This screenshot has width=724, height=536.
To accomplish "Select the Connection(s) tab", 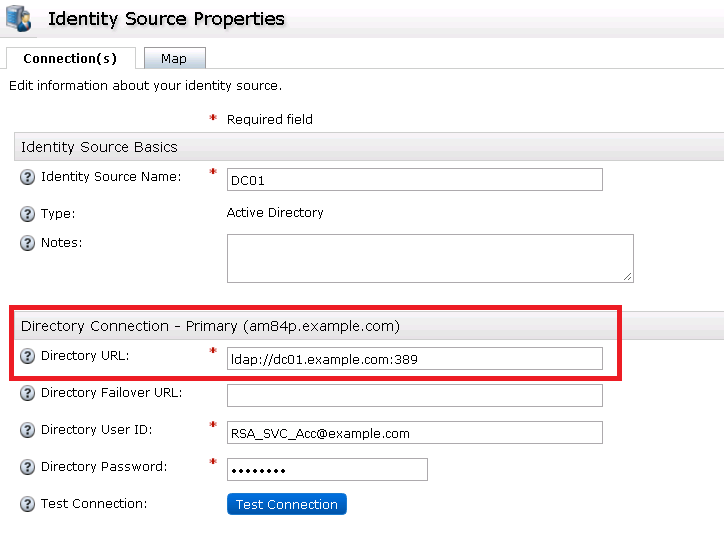I will pos(70,59).
